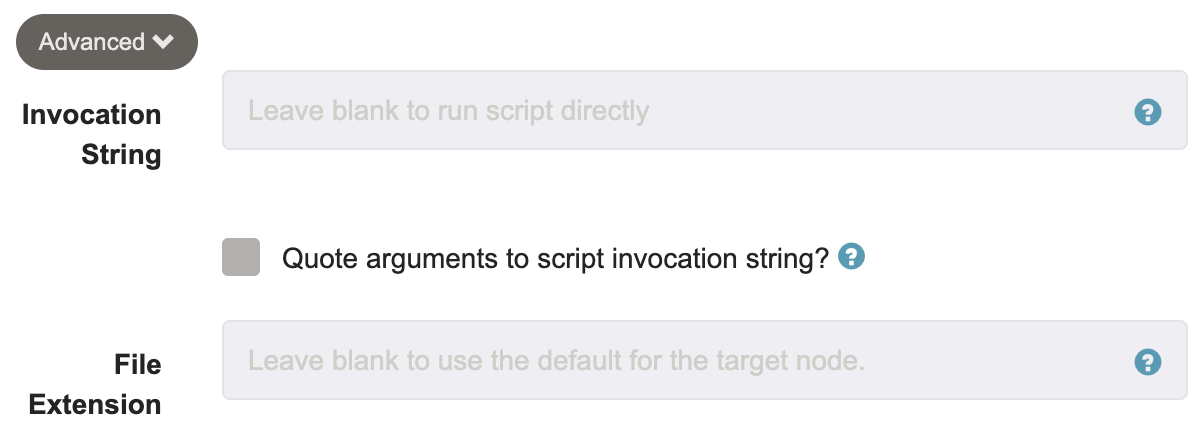Collapse the Advanced section
Viewport: 1202px width, 446px height.
[107, 42]
